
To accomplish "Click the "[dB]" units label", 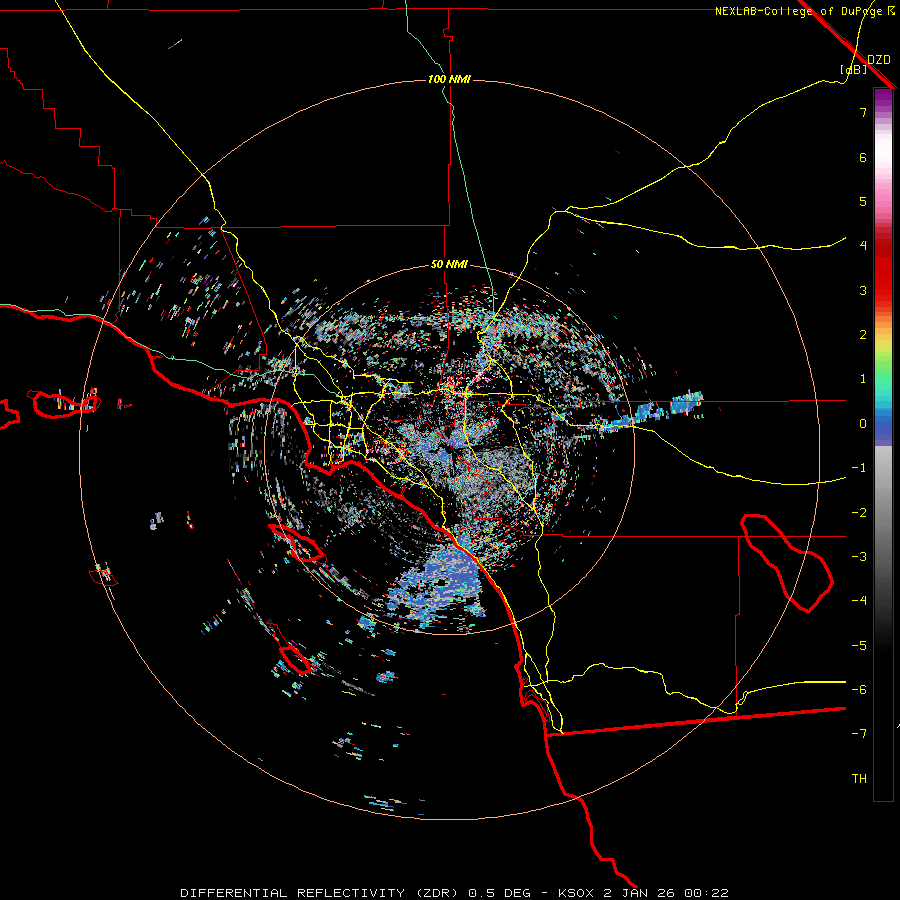I will (x=854, y=69).
